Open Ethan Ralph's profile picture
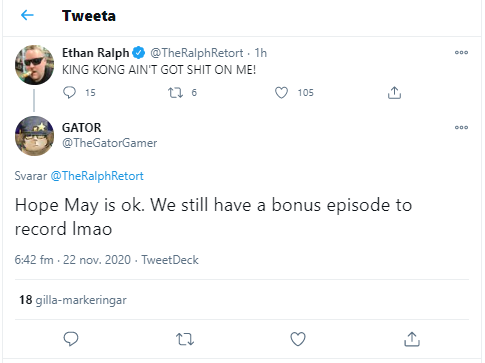485x363 pixels. tap(34, 65)
